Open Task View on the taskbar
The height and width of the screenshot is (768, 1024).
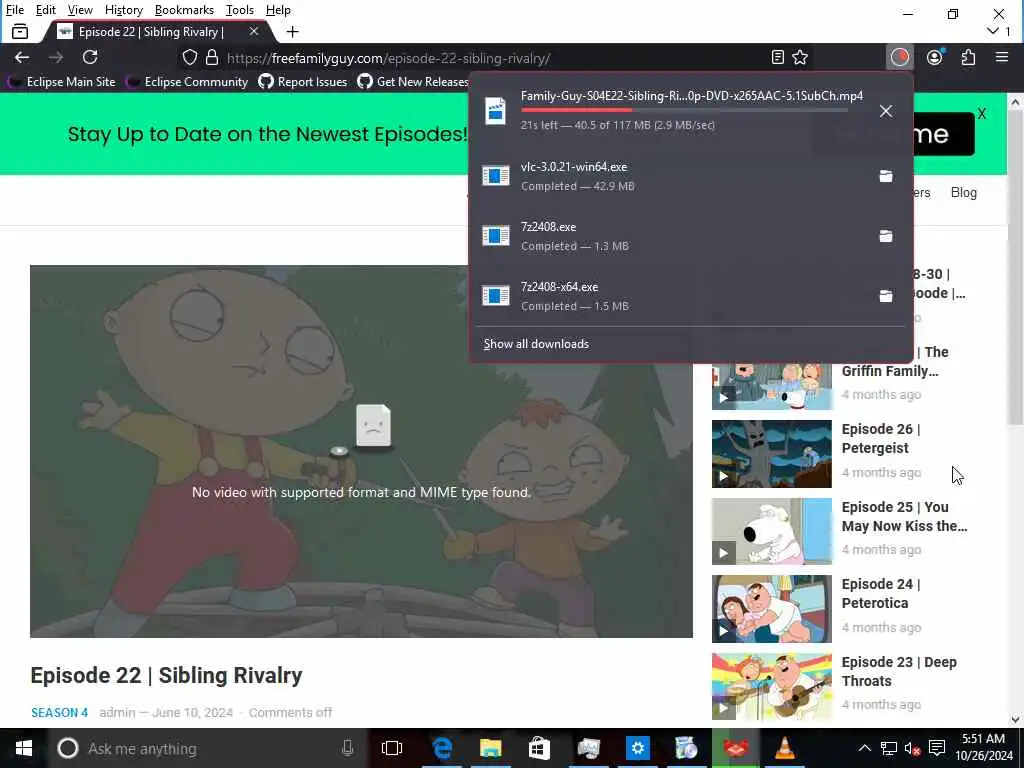click(392, 748)
